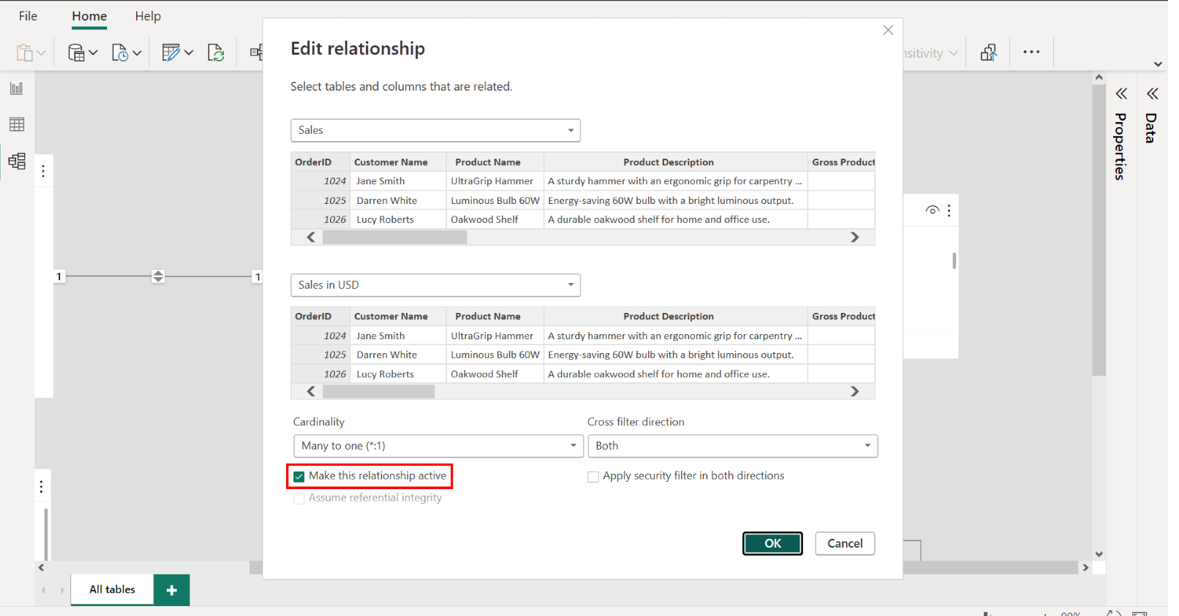Click the Cancel button
This screenshot has width=1179, height=616.
click(x=844, y=543)
